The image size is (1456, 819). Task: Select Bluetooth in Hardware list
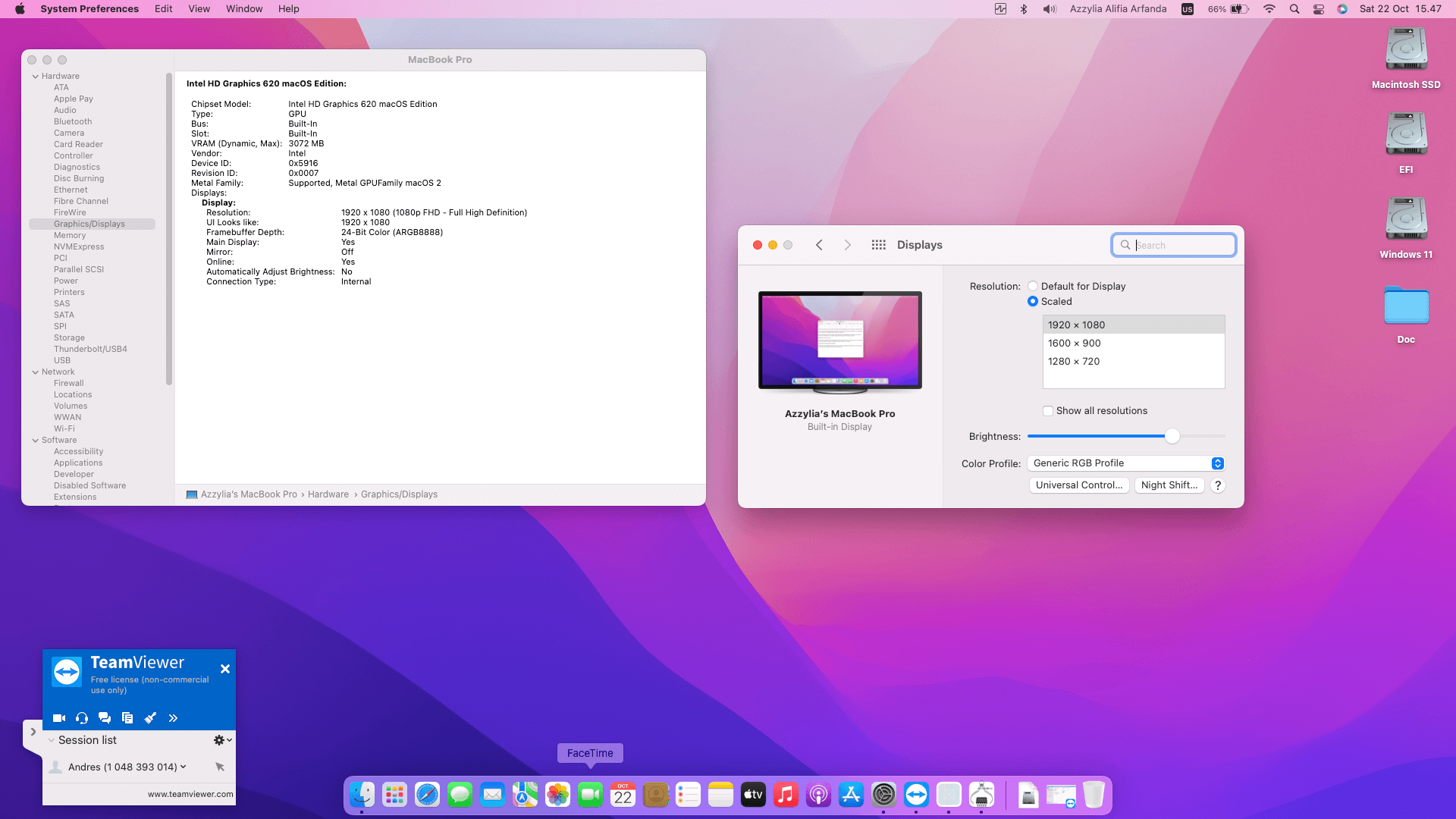click(73, 121)
